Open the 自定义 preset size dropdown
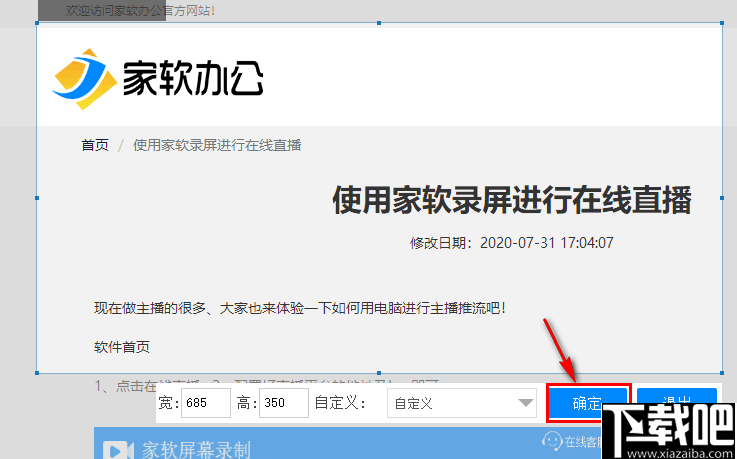The height and width of the screenshot is (459, 737). (x=462, y=403)
